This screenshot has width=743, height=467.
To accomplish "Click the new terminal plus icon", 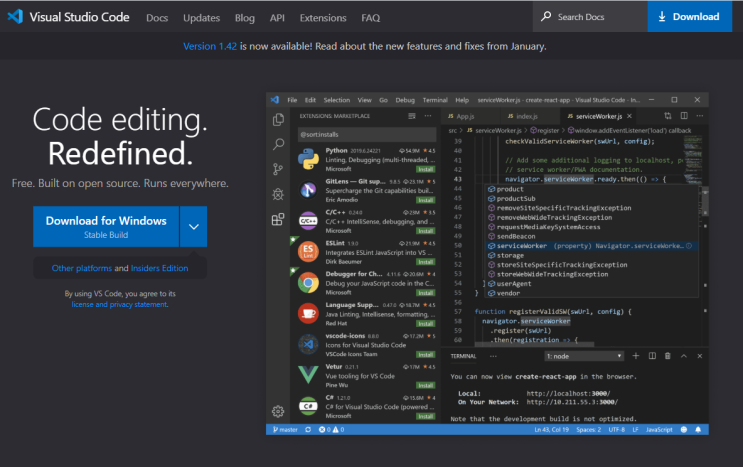I will 636,356.
